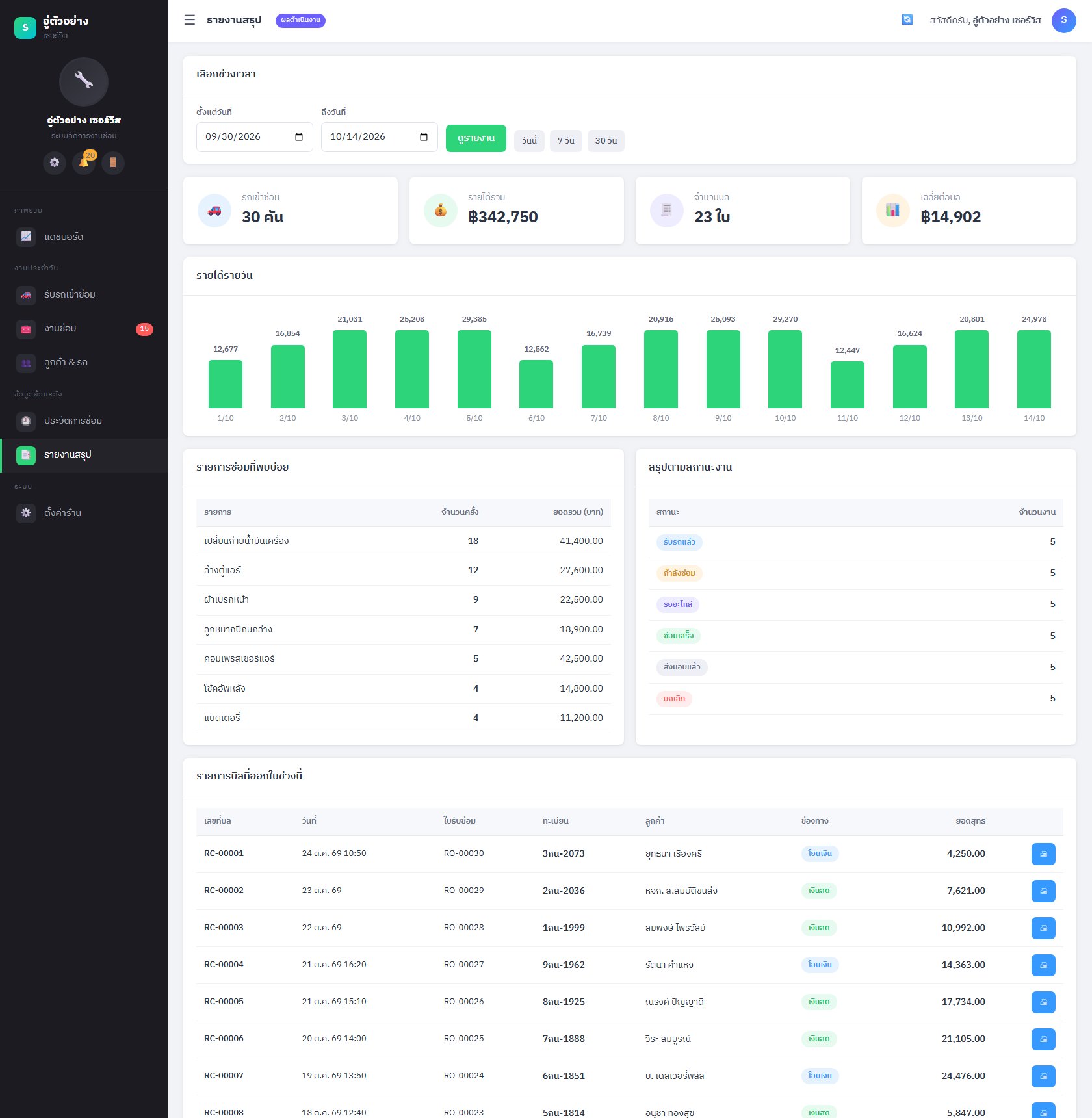Click the refresh icon in header
This screenshot has height=1118, width=1092.
click(x=907, y=20)
